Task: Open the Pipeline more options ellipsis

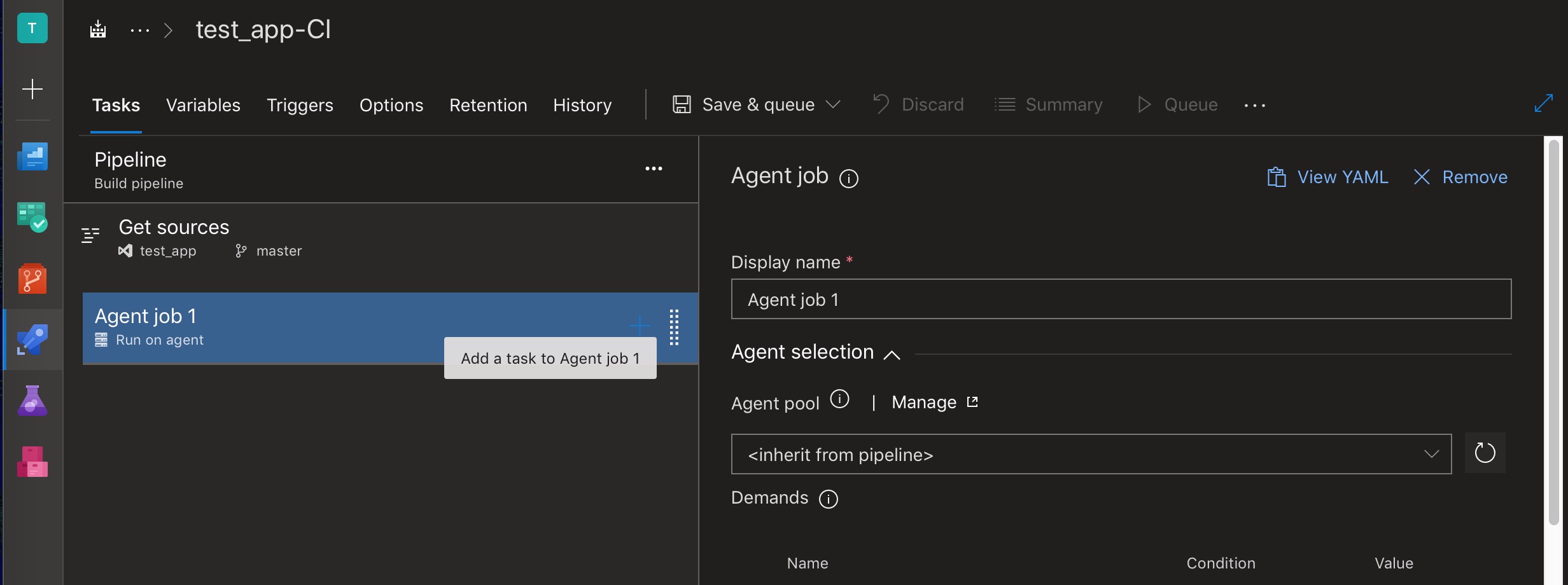Action: (654, 169)
